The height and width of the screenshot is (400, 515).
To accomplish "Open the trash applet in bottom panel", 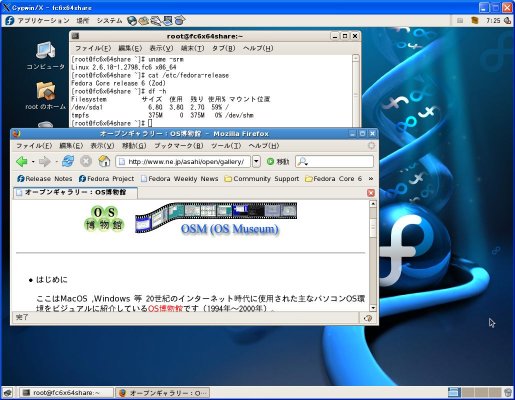I will click(x=508, y=392).
